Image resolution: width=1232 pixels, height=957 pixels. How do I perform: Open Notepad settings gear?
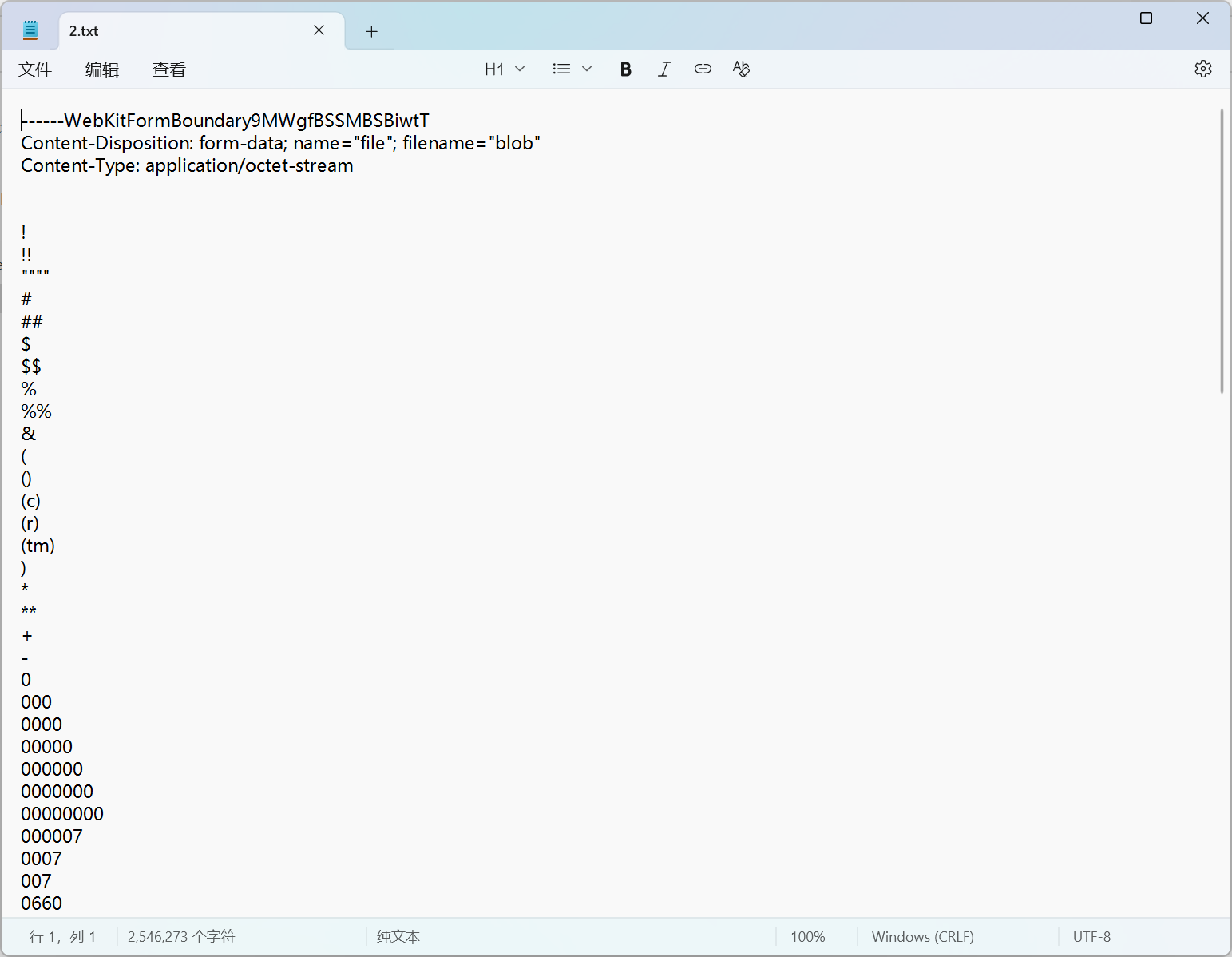pos(1202,69)
